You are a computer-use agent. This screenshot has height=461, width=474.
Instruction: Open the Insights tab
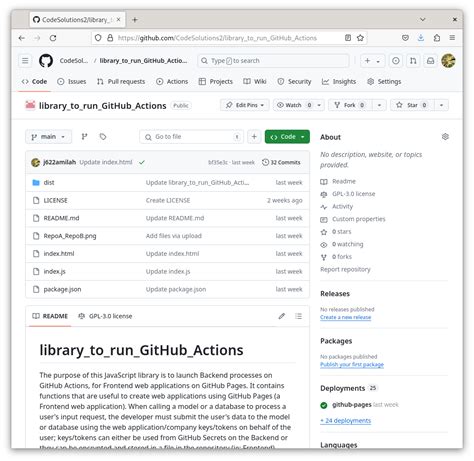pyautogui.click(x=339, y=81)
